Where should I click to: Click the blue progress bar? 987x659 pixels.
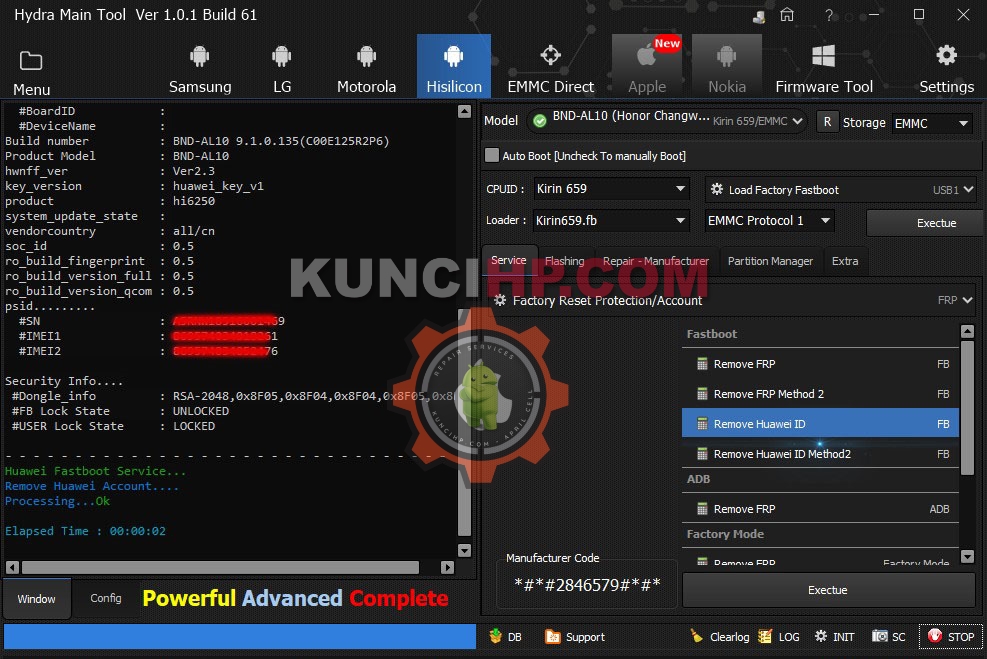pos(240,636)
